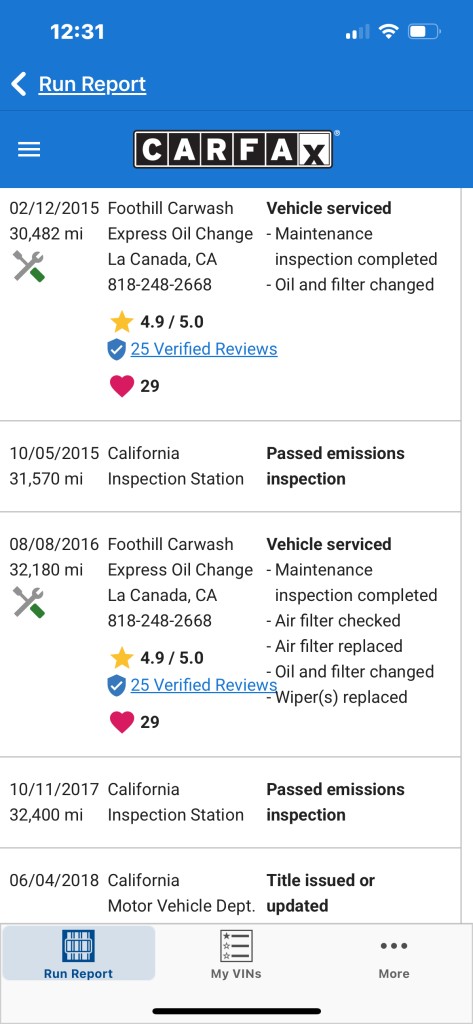The image size is (473, 1024).
Task: Tap the heart icon in 2016 service entry
Action: pyautogui.click(x=122, y=722)
